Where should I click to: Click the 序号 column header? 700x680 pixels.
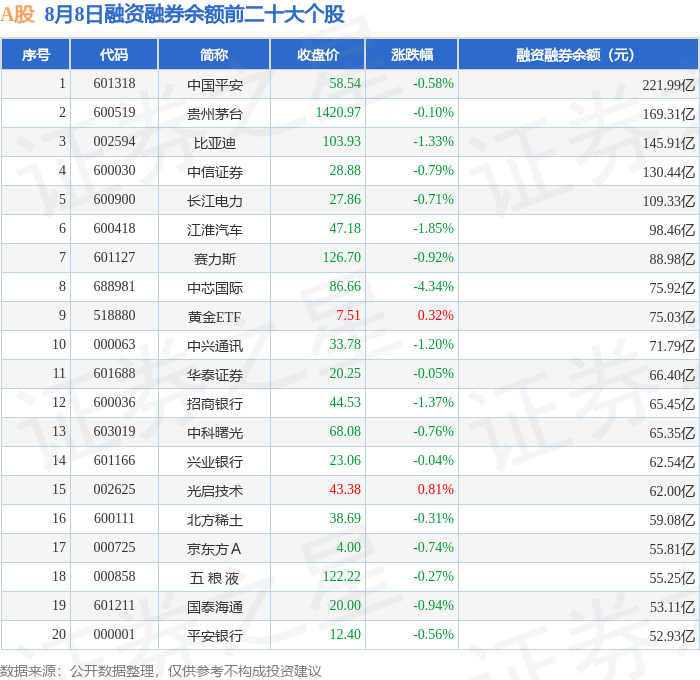tap(36, 54)
